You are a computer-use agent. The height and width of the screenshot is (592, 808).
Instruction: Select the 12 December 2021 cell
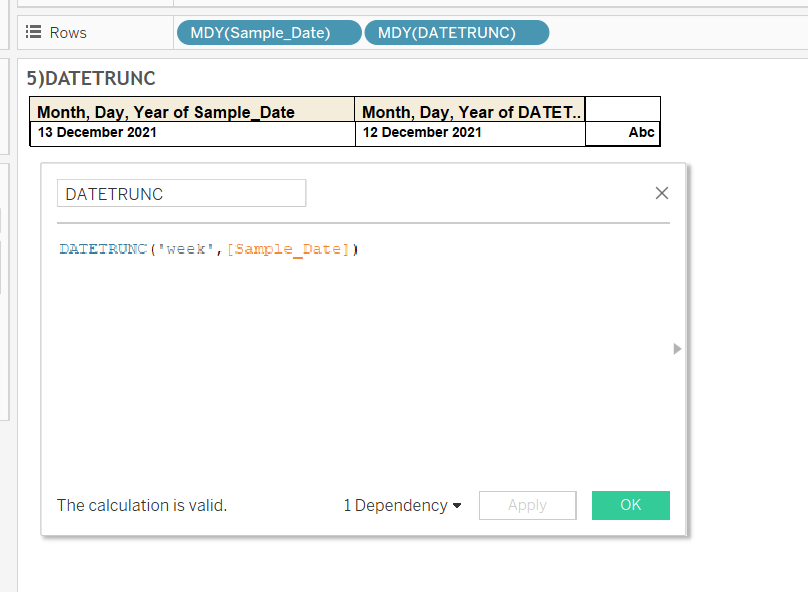(470, 133)
